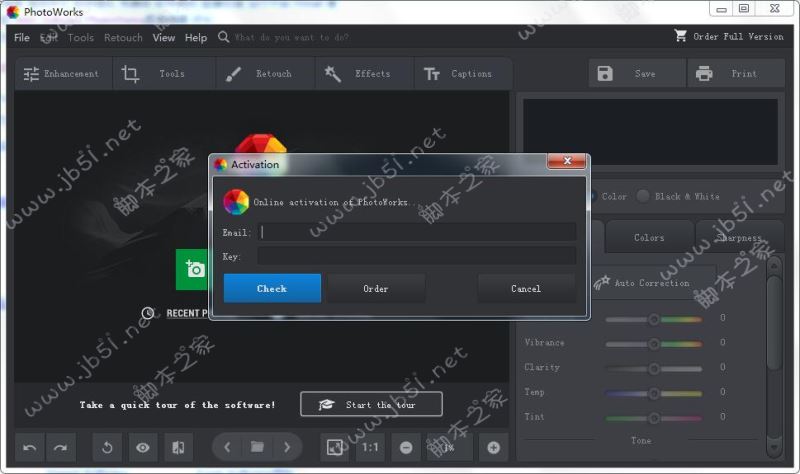
Task: Click the Email input field
Action: (417, 232)
